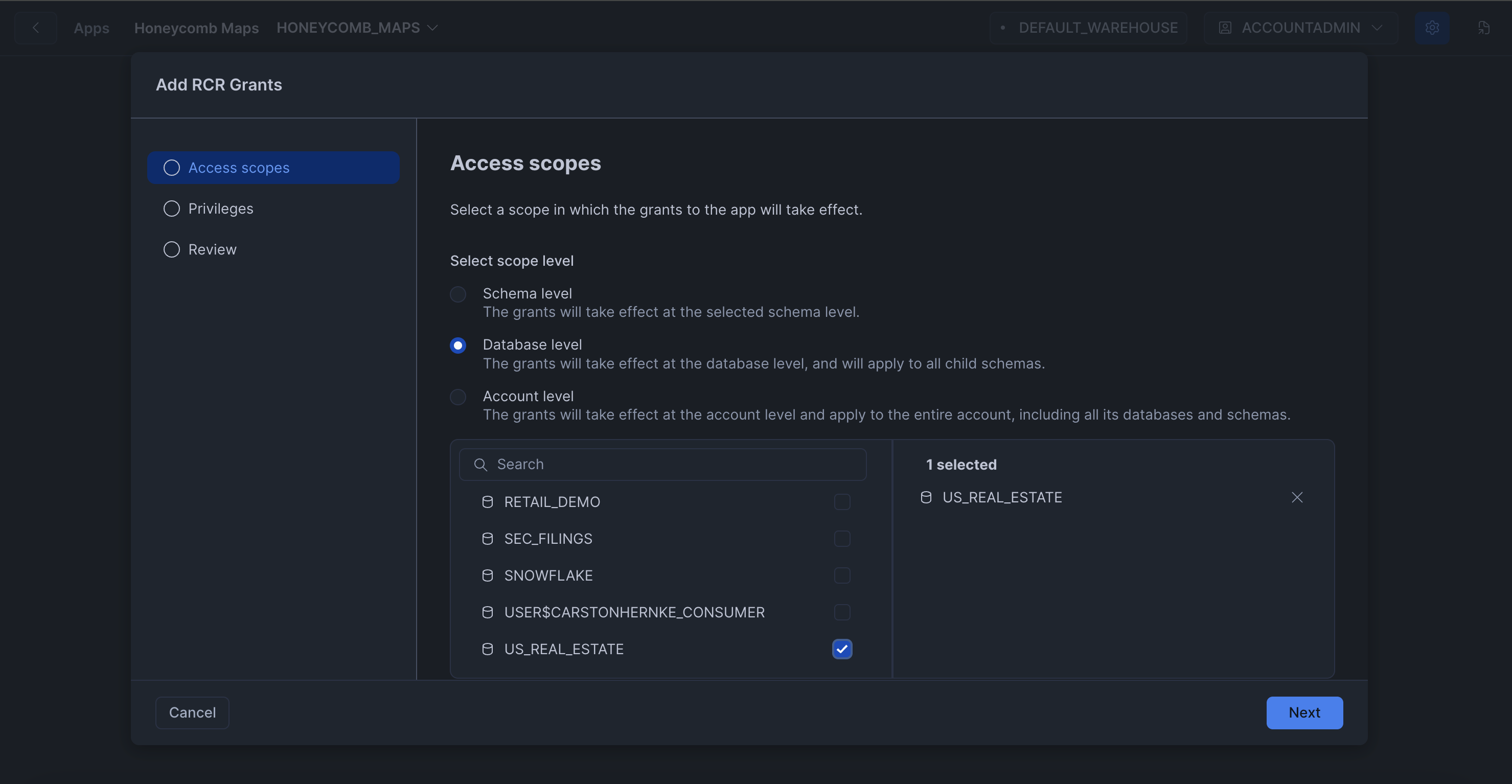Viewport: 1512px width, 784px height.
Task: Select the Schema level option
Action: (x=457, y=294)
